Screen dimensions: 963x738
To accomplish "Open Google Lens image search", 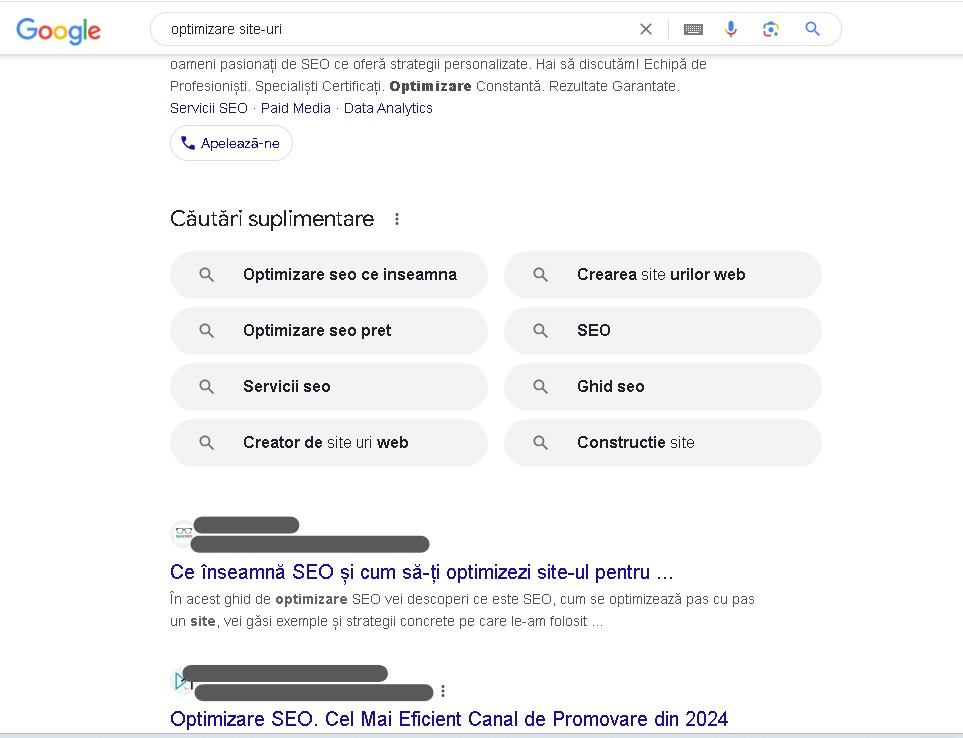I will 770,29.
